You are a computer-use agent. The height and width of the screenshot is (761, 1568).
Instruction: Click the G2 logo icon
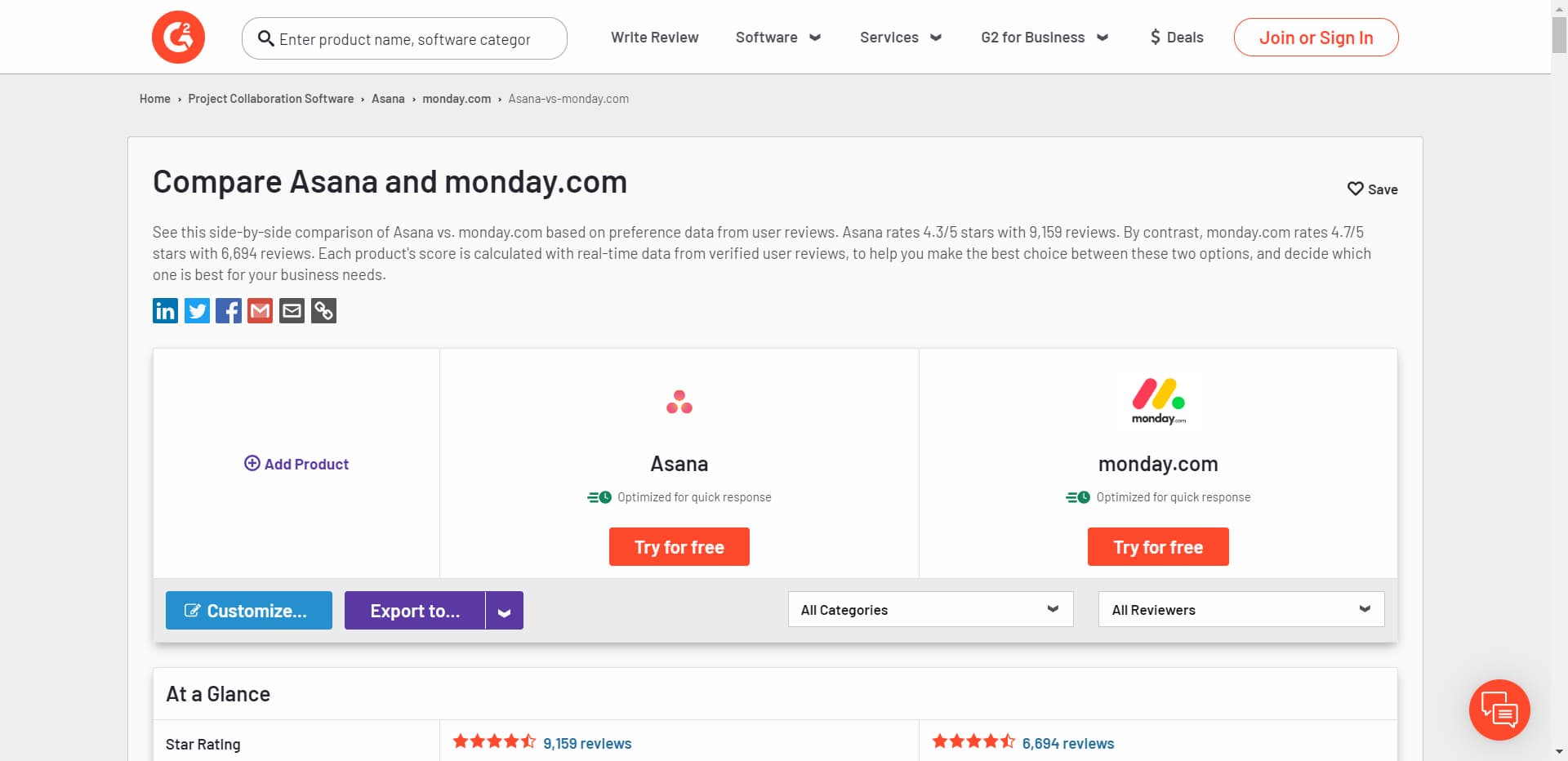[x=178, y=38]
